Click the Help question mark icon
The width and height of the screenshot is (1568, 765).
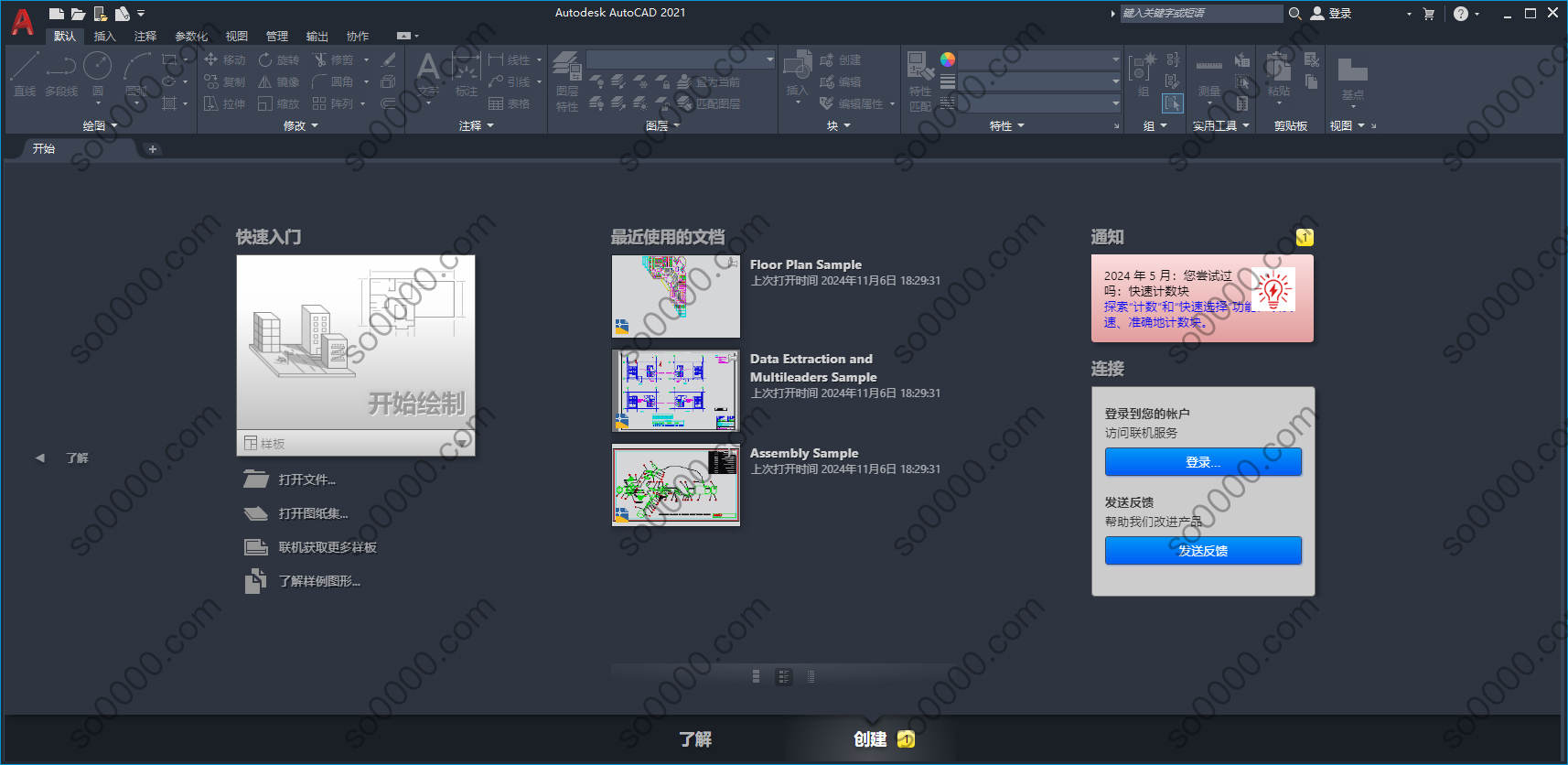click(x=1461, y=14)
